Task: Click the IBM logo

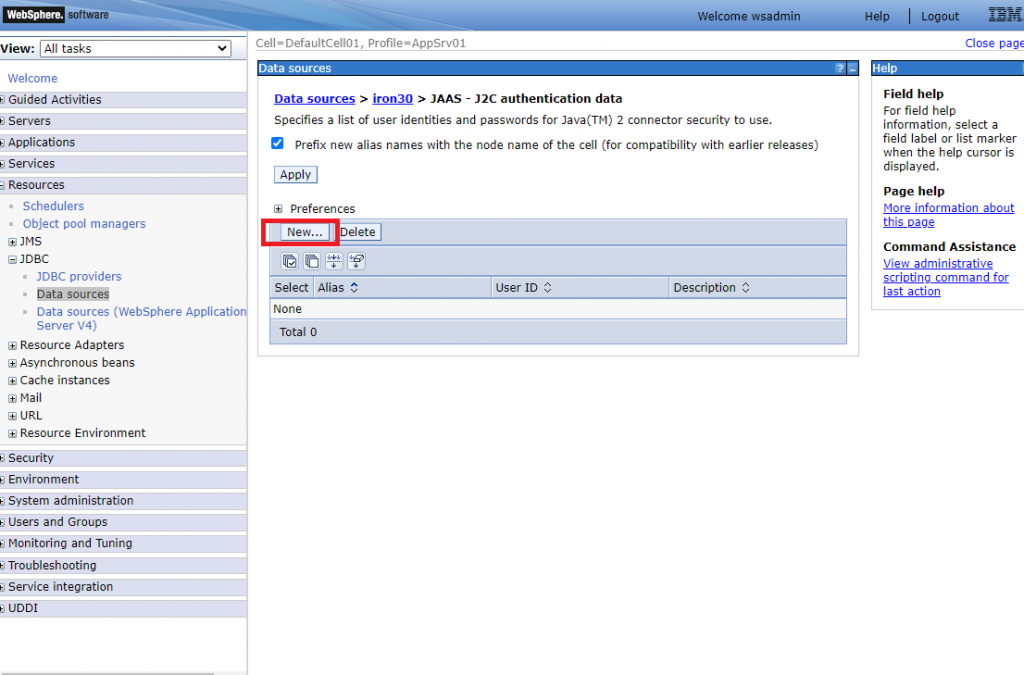Action: coord(1004,14)
